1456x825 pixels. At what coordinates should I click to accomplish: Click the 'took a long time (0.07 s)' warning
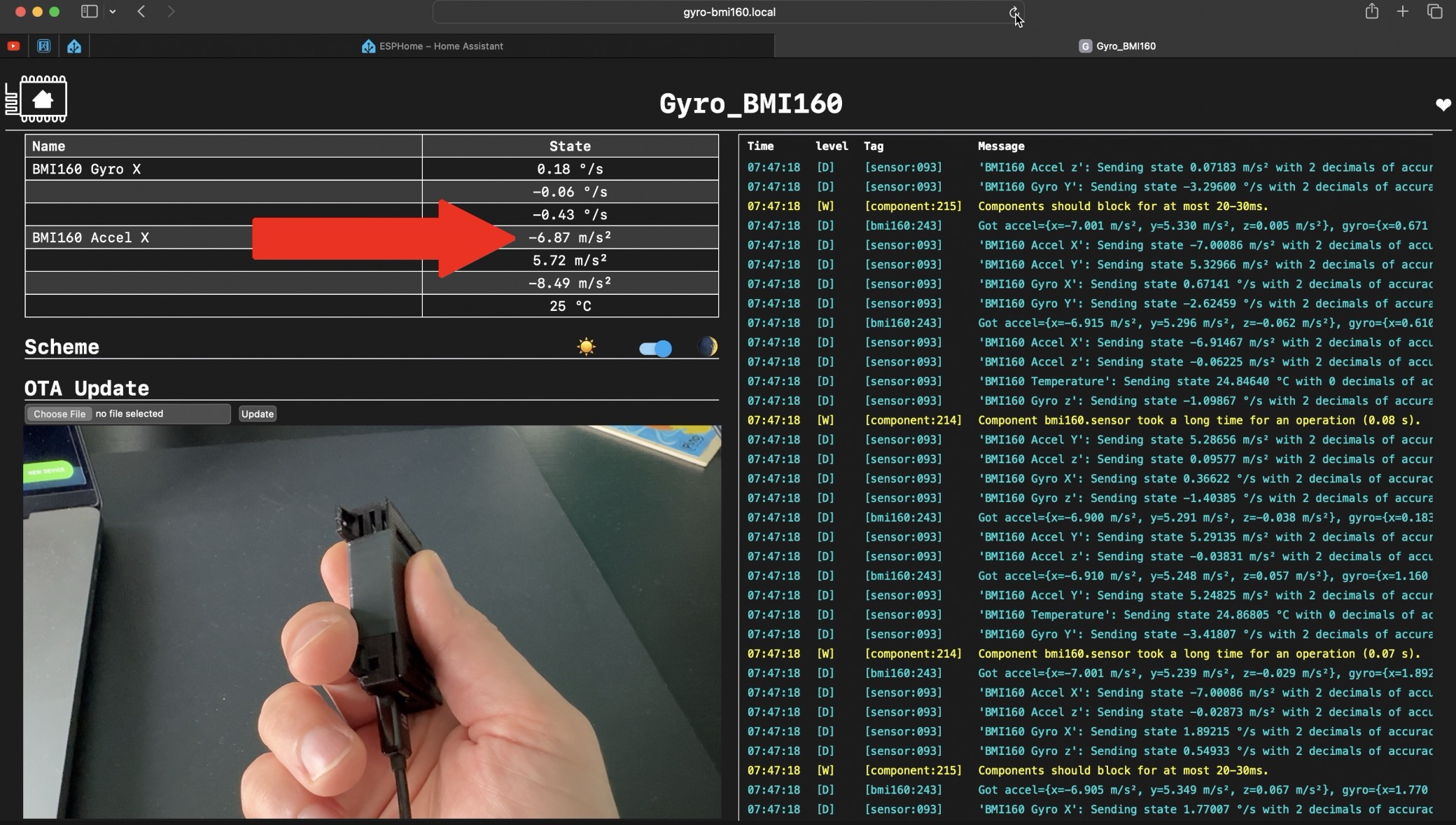(1199, 653)
